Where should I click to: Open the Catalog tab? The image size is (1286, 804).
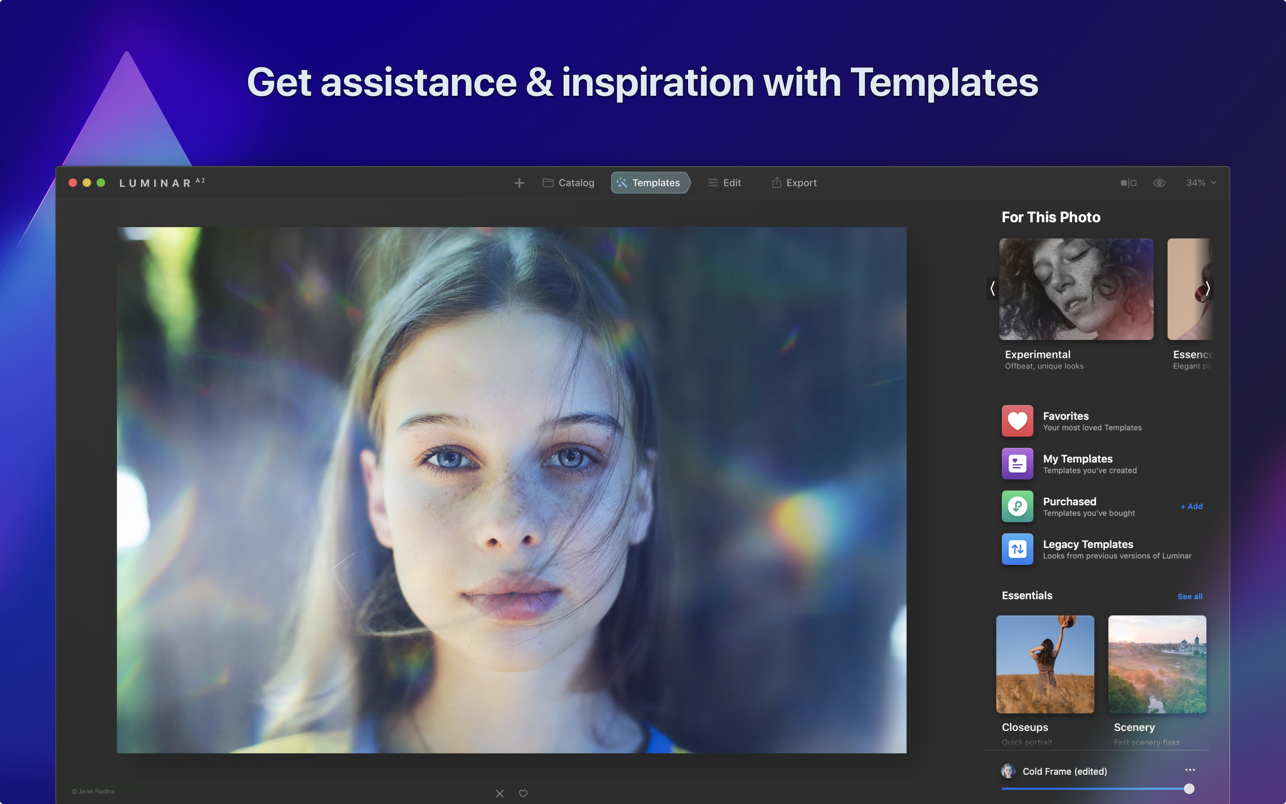click(569, 183)
